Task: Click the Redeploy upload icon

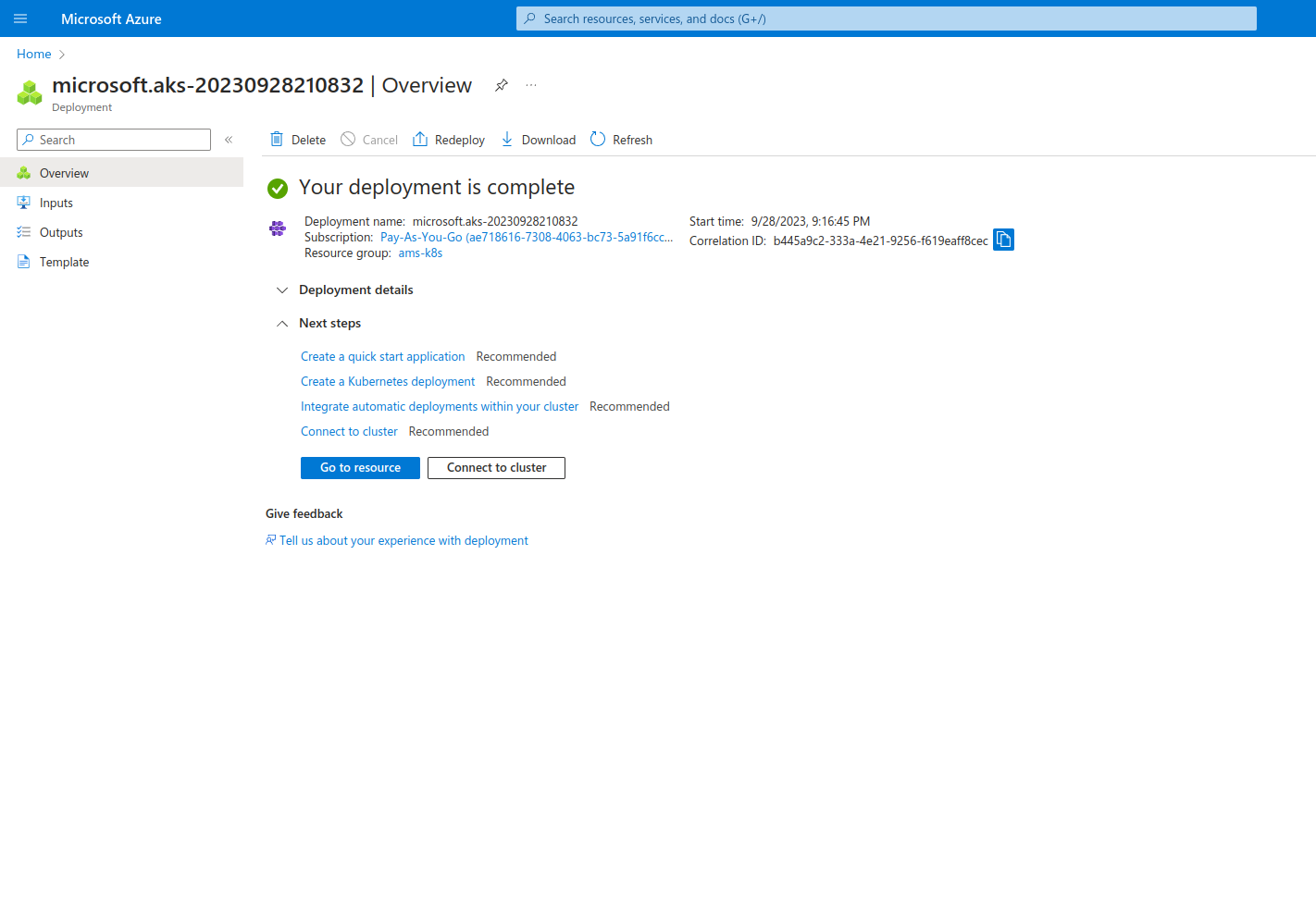Action: (420, 139)
